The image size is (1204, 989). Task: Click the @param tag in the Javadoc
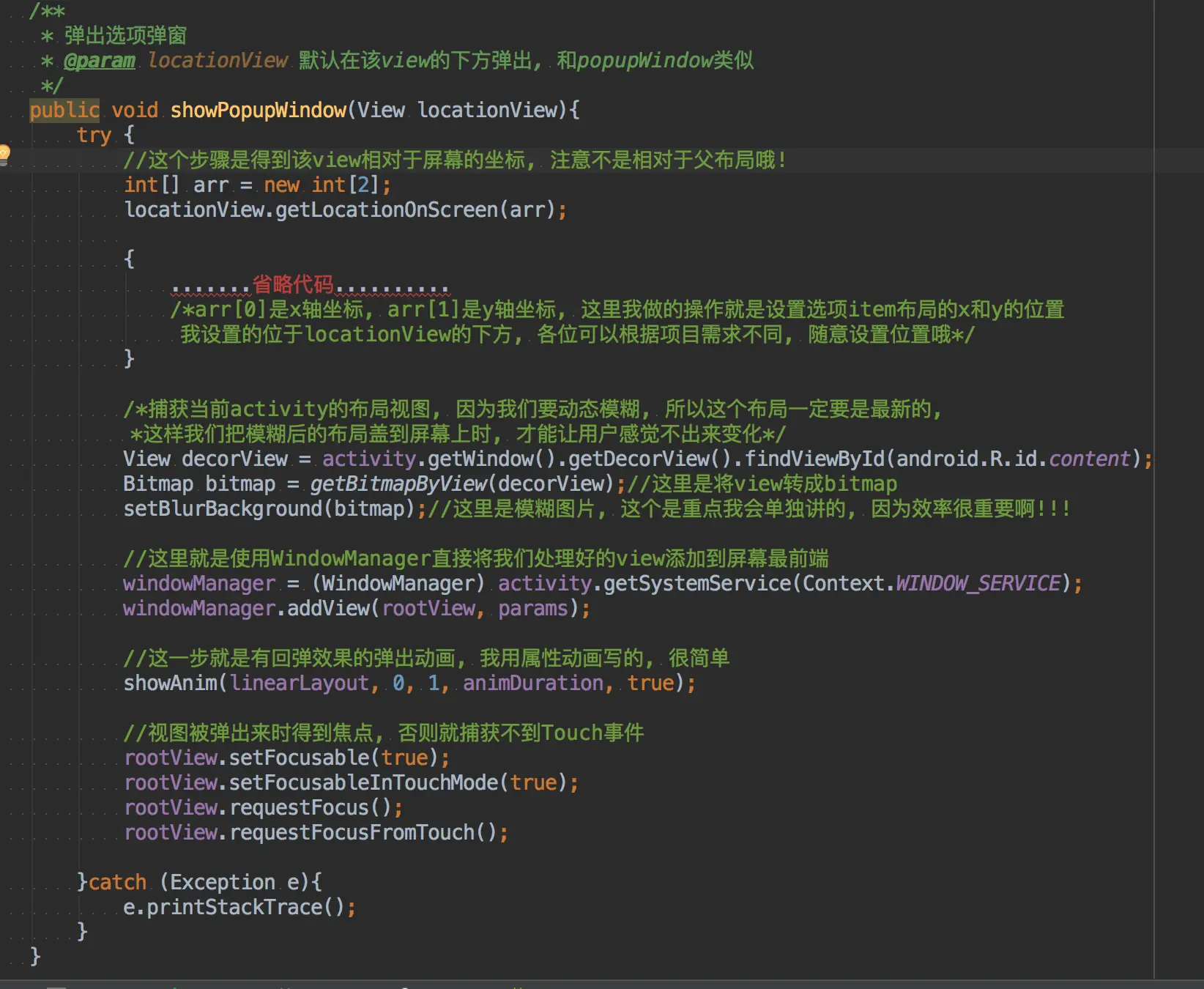pyautogui.click(x=100, y=61)
